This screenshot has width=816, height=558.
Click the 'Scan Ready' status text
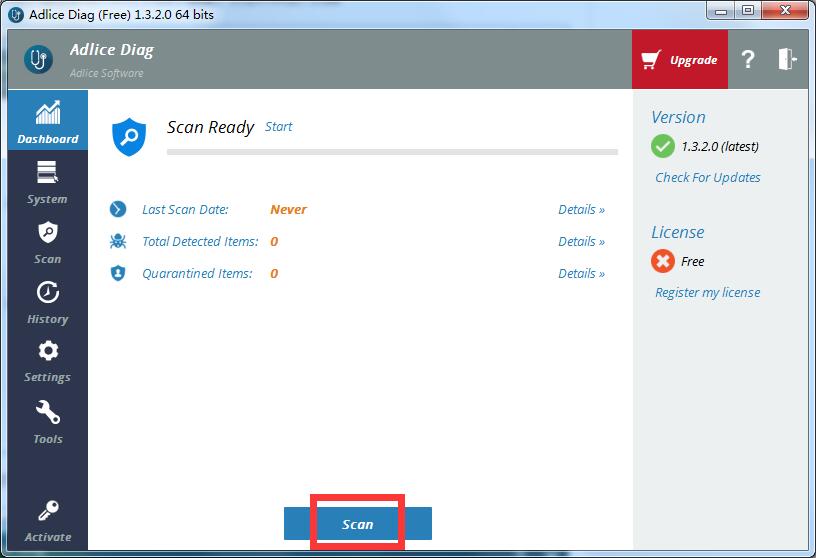click(210, 127)
